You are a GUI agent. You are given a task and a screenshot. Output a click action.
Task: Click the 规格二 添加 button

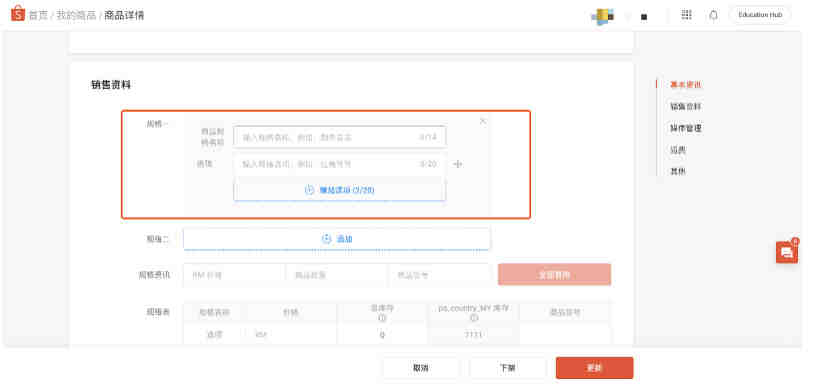337,239
